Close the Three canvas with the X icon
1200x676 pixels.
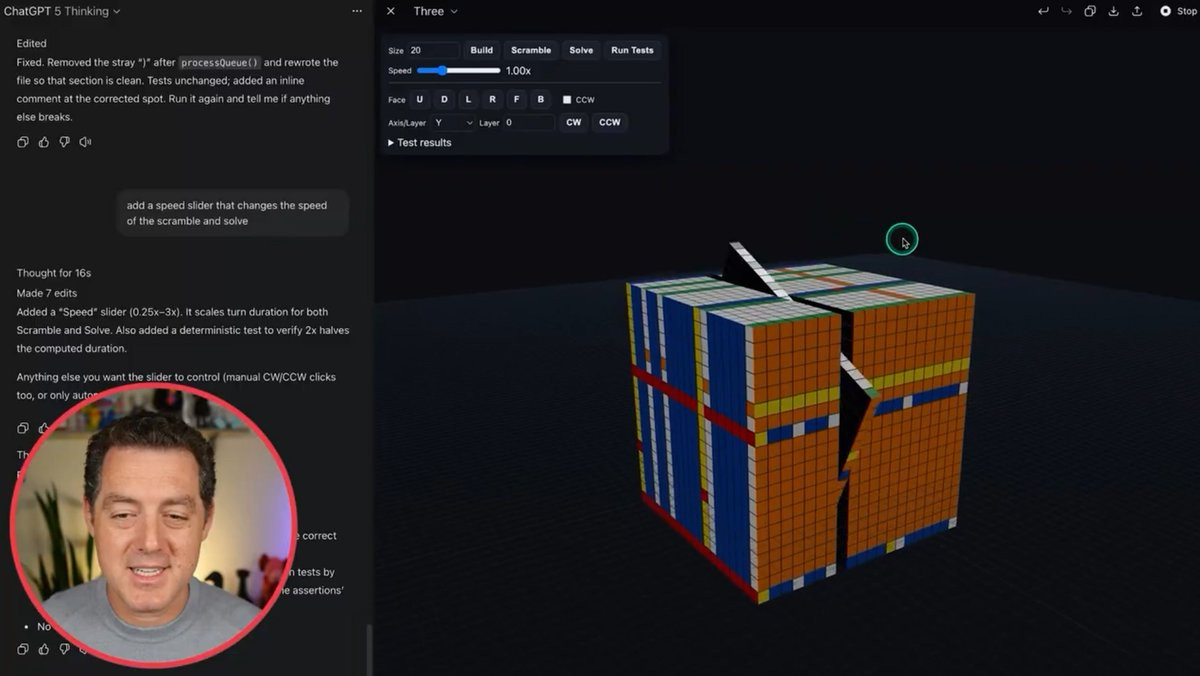[x=391, y=11]
